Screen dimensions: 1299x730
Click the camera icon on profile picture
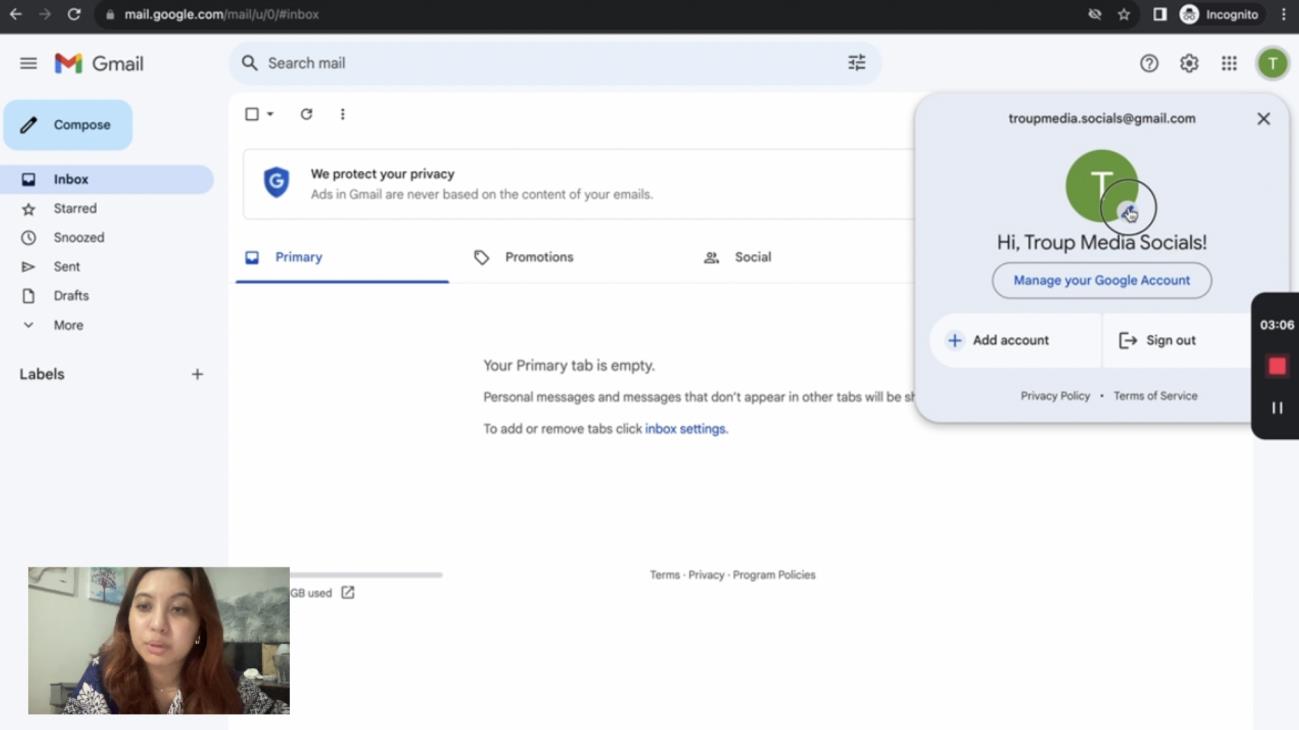1128,212
